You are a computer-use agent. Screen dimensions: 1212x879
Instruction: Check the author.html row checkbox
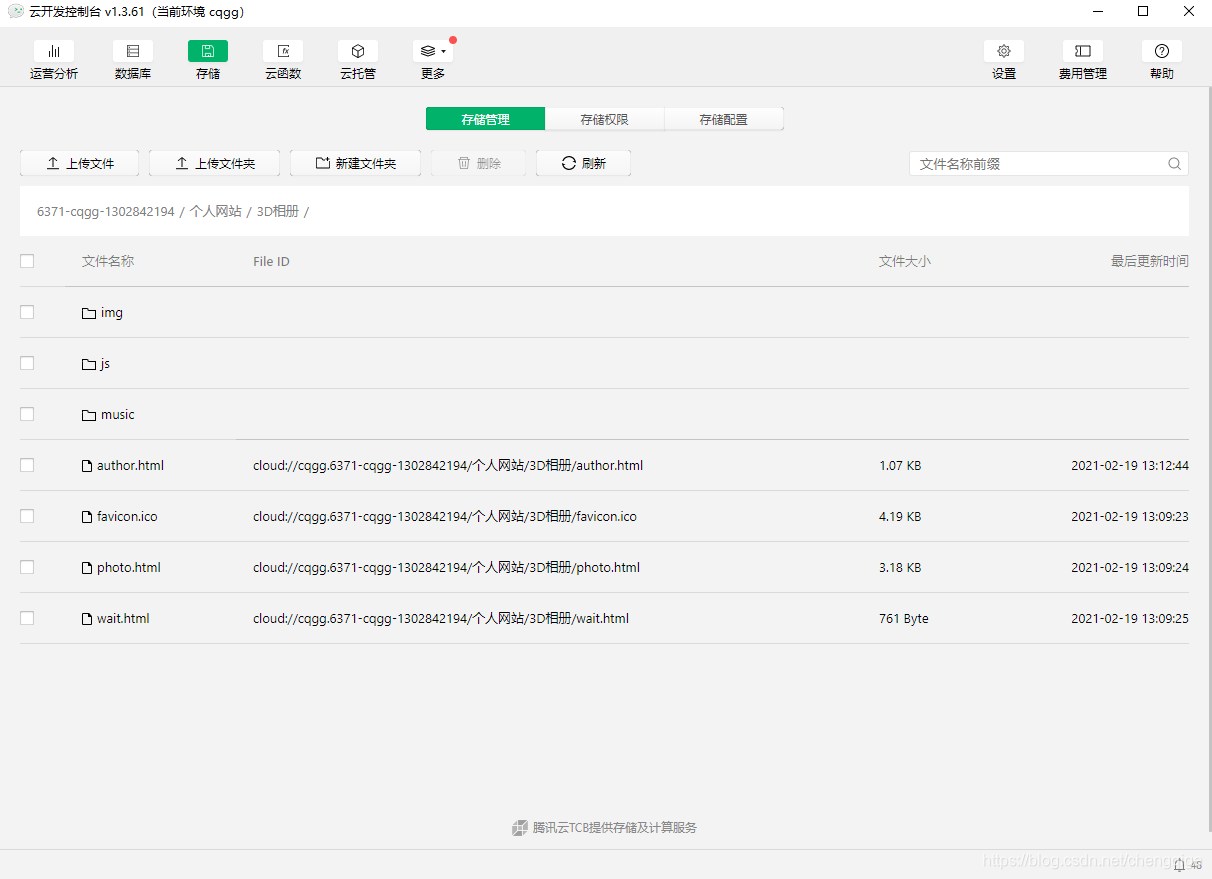(27, 465)
